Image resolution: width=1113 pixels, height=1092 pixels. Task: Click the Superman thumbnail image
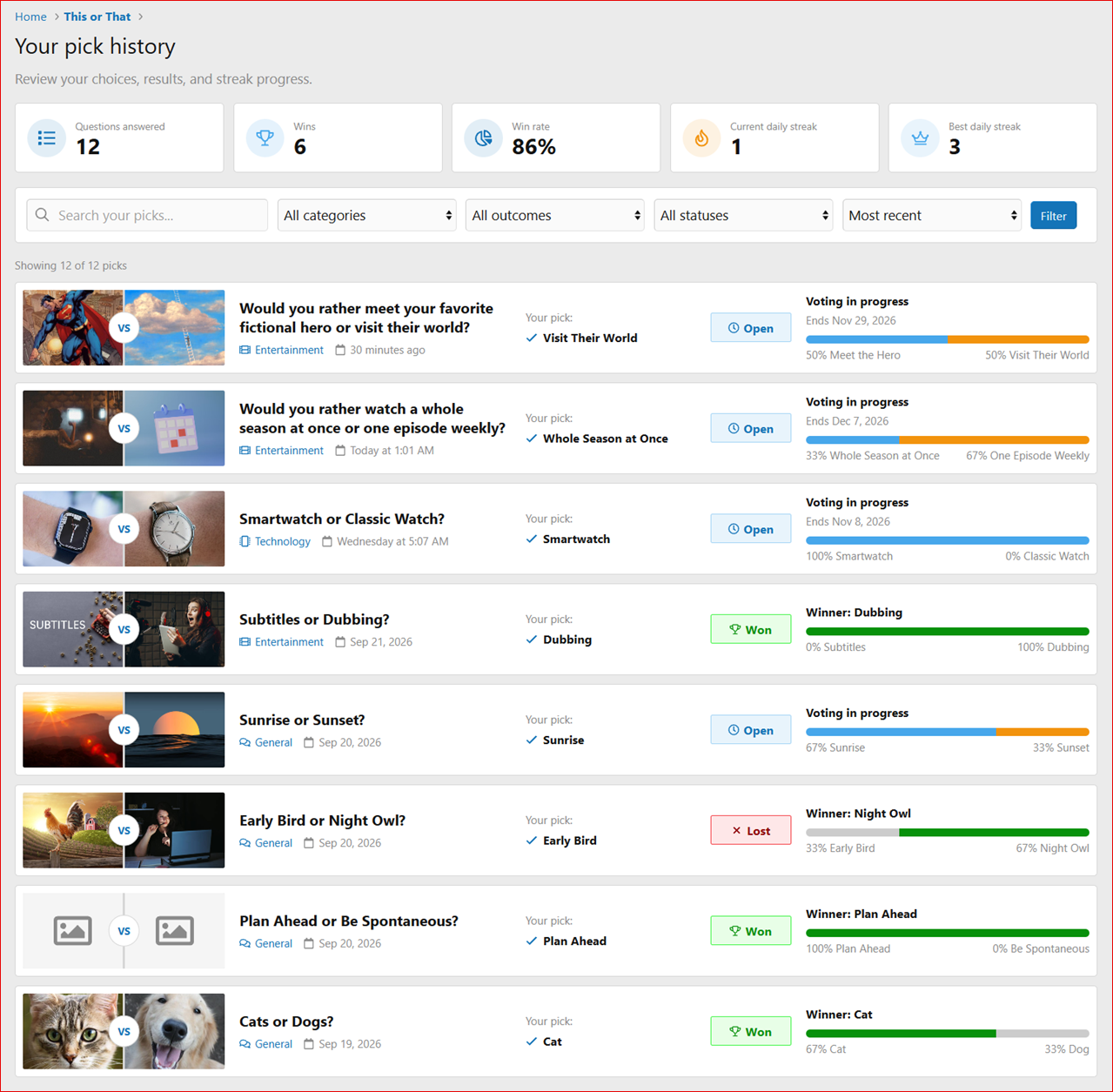(x=73, y=328)
